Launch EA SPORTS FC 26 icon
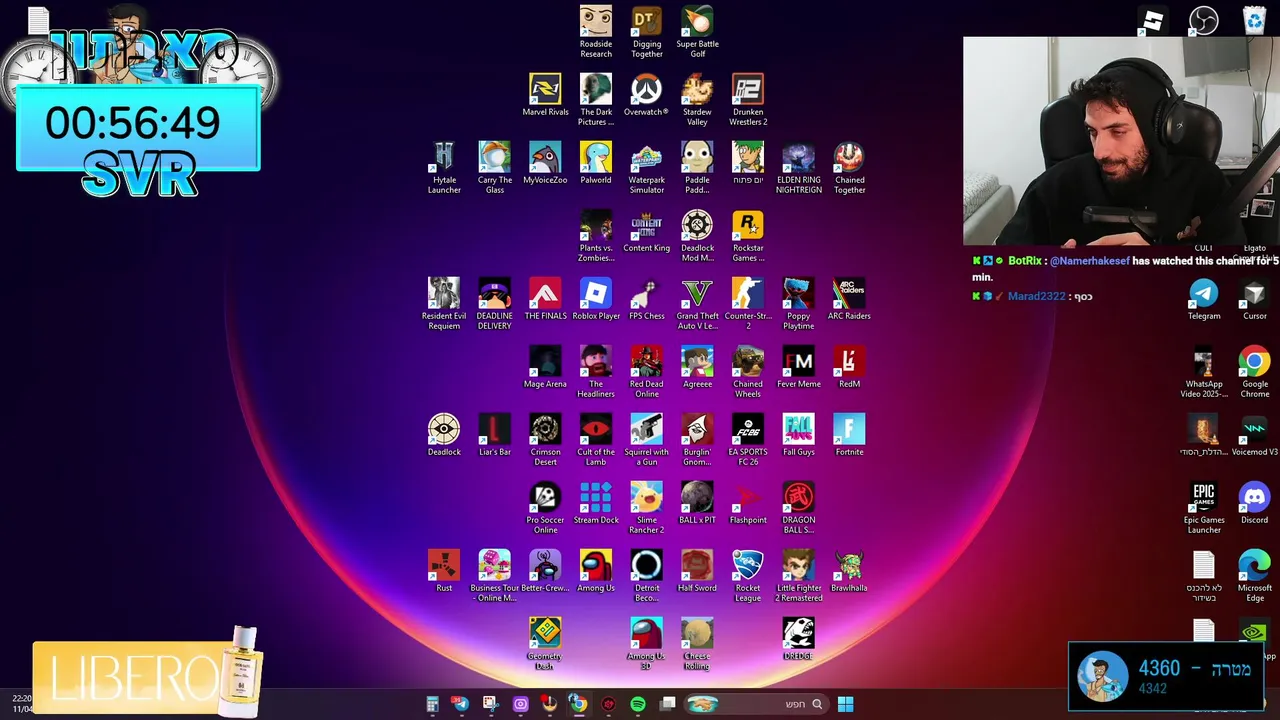The height and width of the screenshot is (720, 1280). [748, 440]
